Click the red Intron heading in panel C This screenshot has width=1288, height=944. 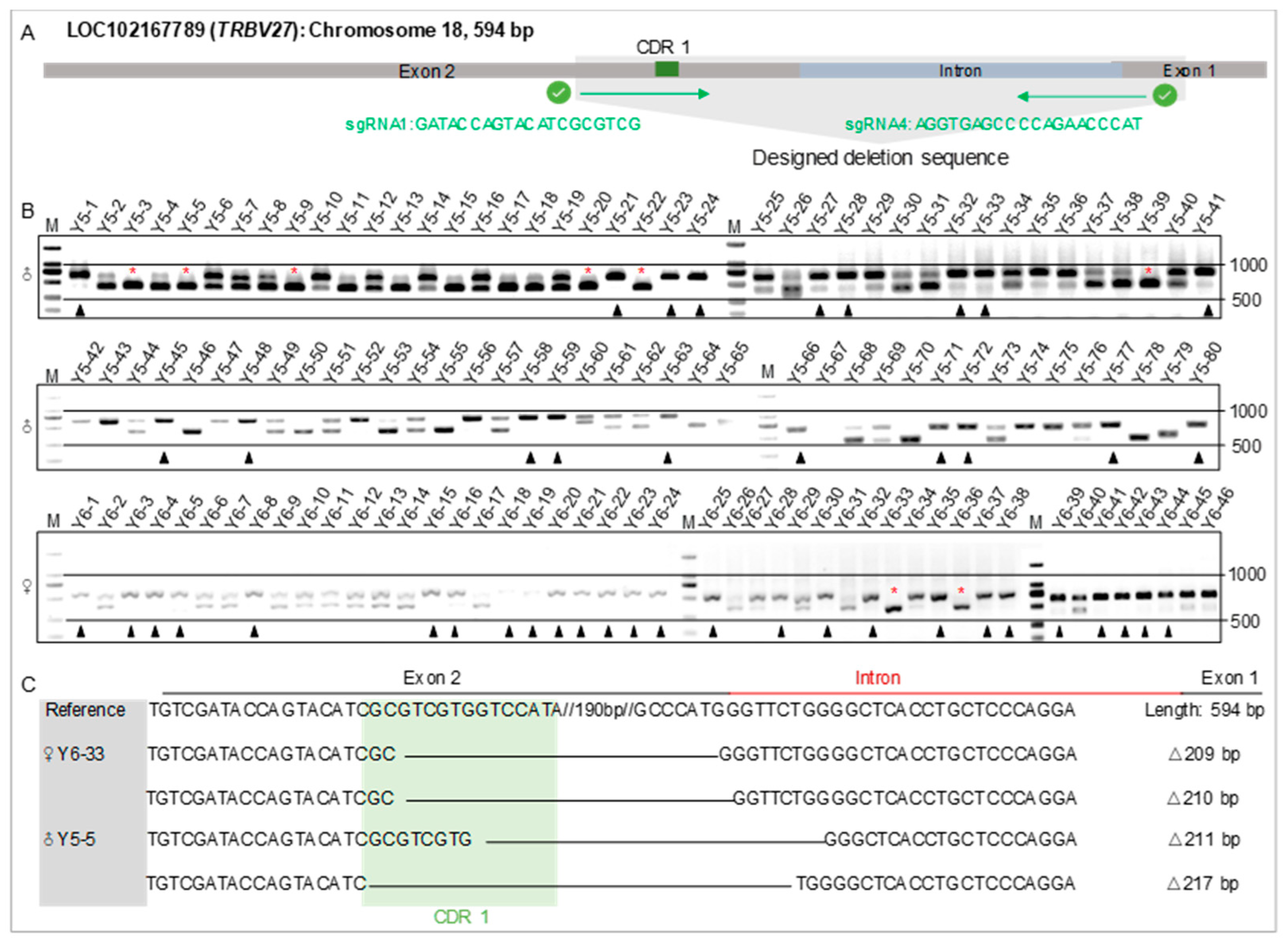click(x=877, y=678)
